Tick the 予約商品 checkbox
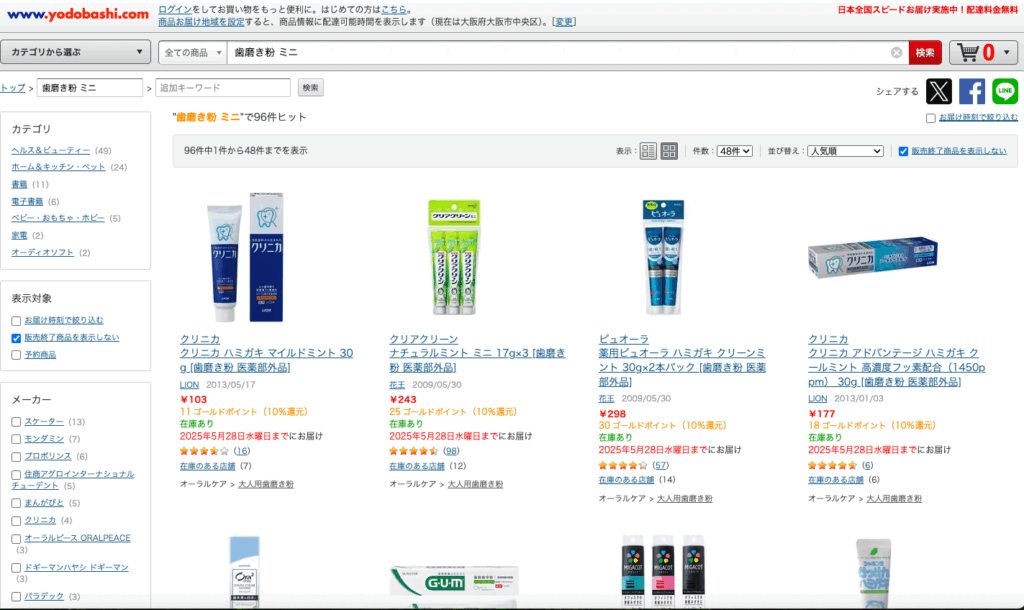The image size is (1024, 610). click(x=16, y=355)
